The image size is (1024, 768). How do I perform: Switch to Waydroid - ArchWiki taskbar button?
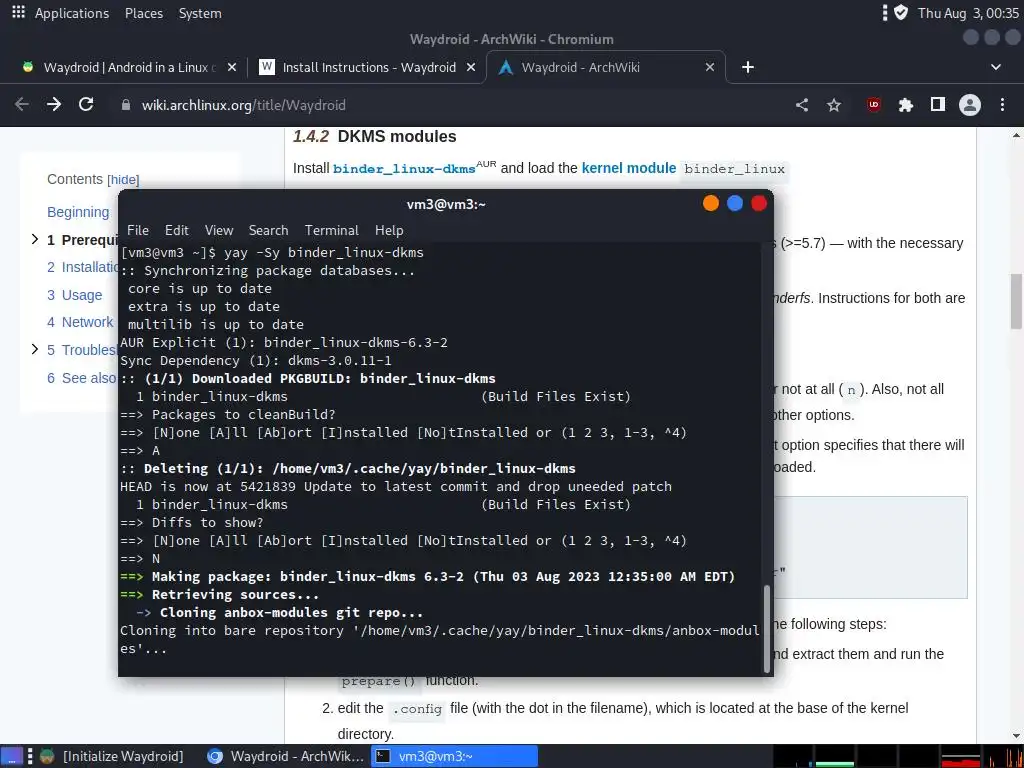(x=285, y=756)
